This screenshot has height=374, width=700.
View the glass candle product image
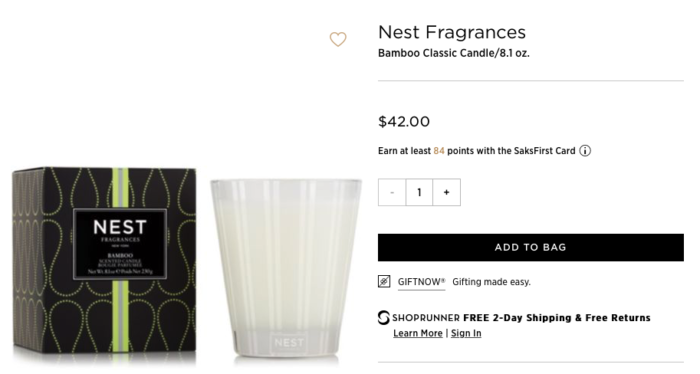286,268
